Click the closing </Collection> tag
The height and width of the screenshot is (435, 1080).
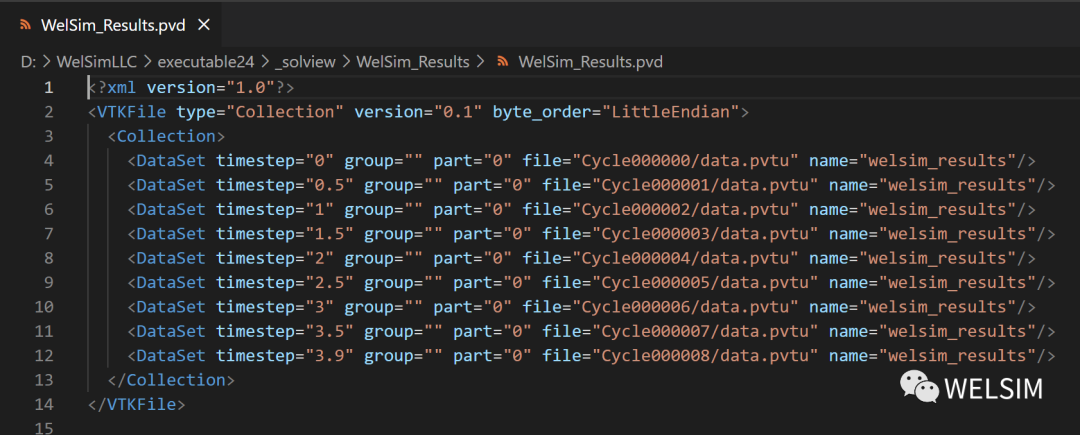pyautogui.click(x=172, y=380)
